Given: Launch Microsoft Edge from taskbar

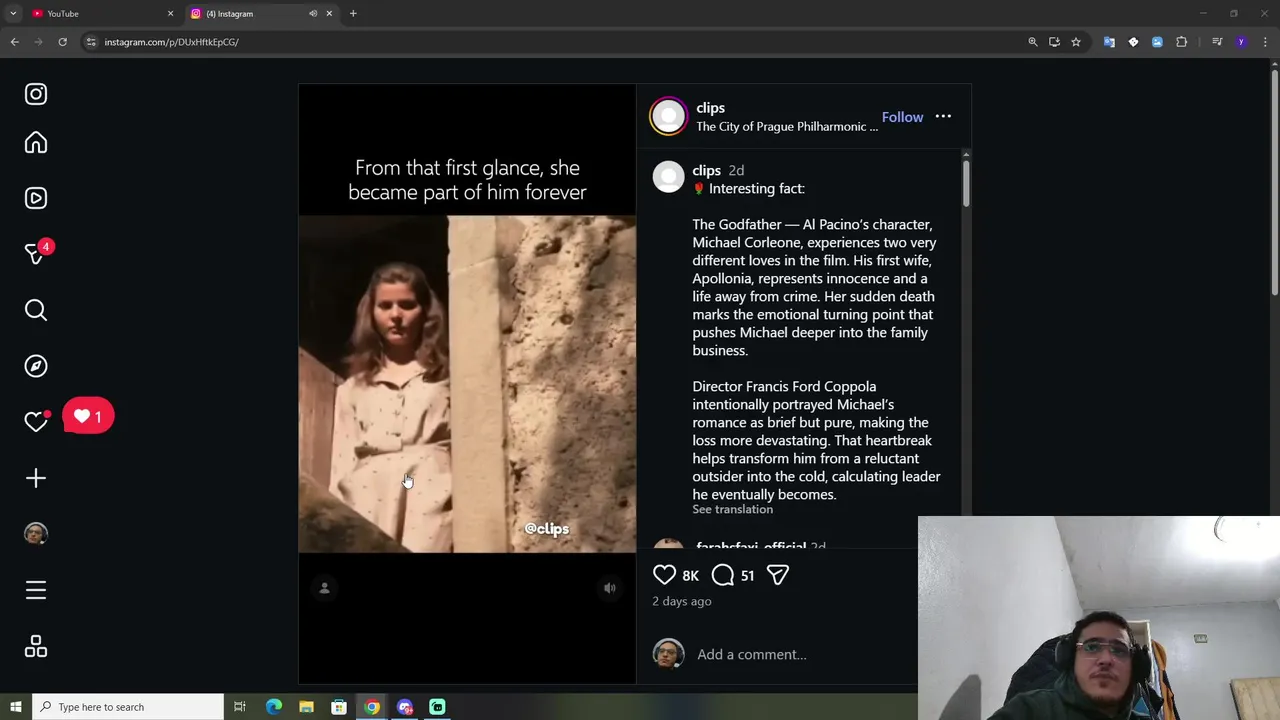Looking at the screenshot, I should 274,707.
